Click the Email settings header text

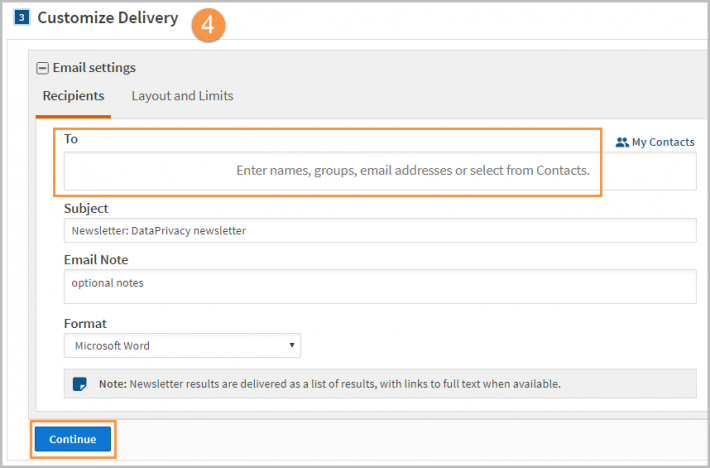tap(94, 68)
